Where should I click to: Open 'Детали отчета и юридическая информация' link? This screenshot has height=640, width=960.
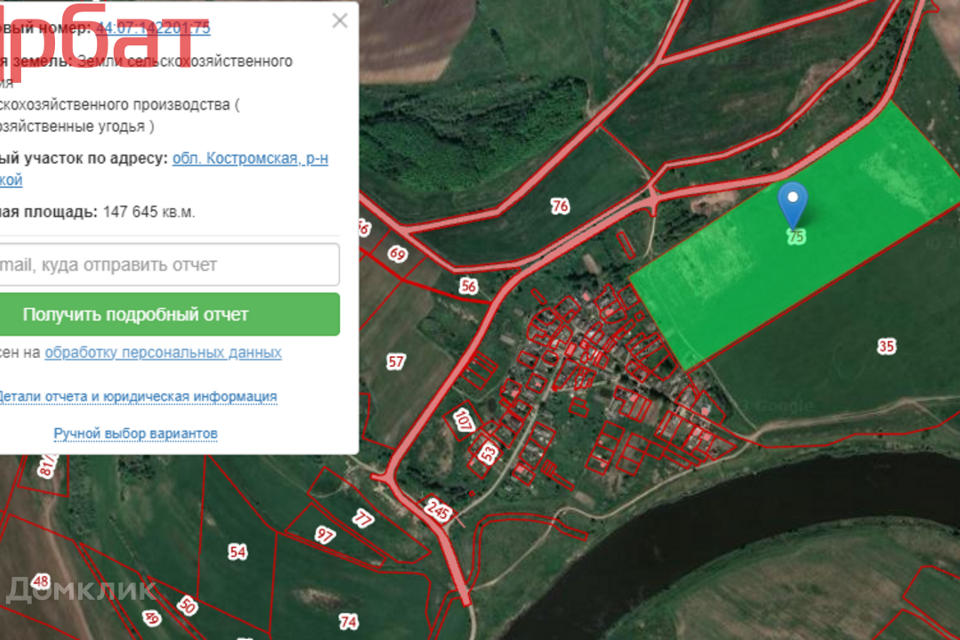pyautogui.click(x=136, y=396)
